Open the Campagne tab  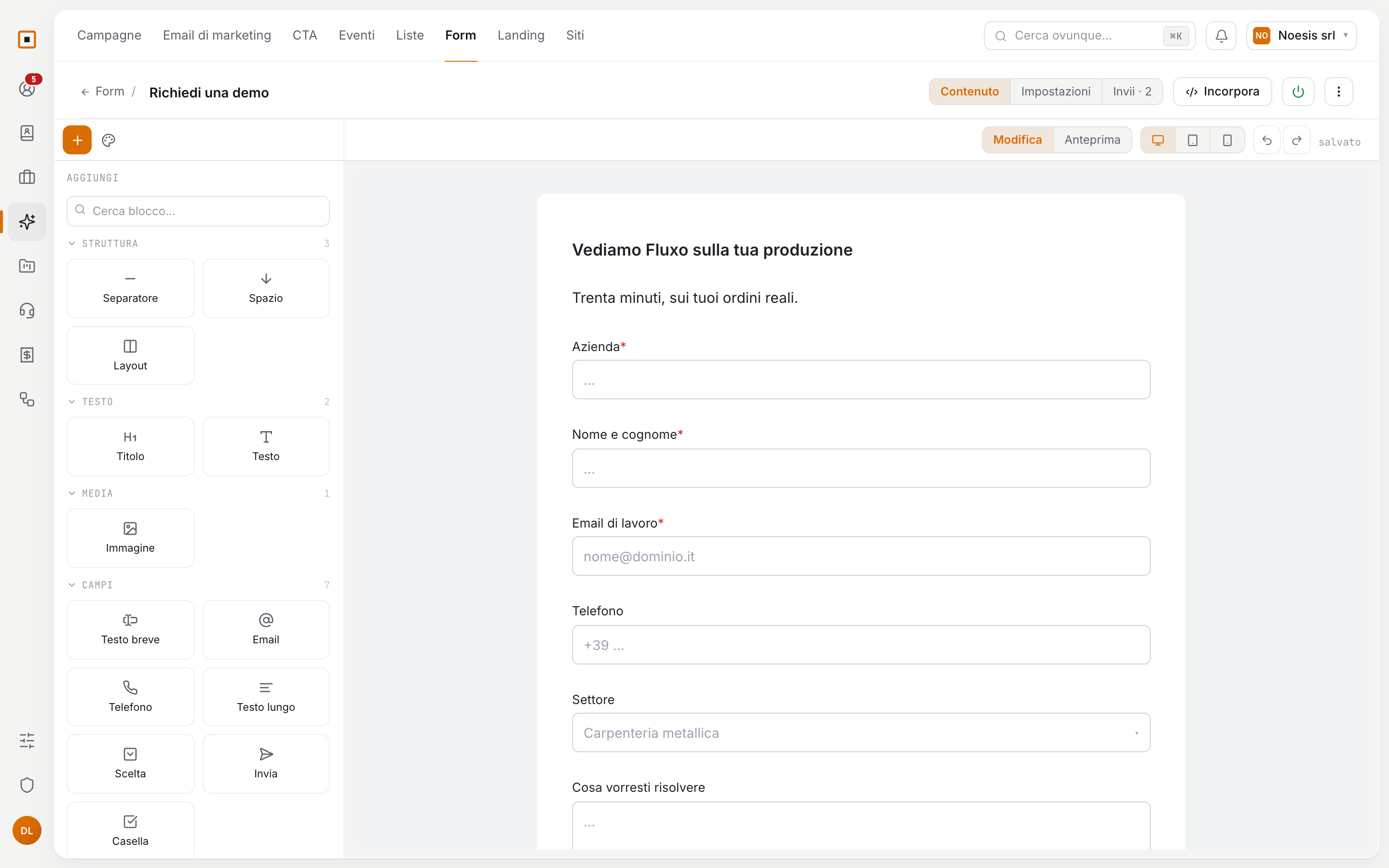109,36
